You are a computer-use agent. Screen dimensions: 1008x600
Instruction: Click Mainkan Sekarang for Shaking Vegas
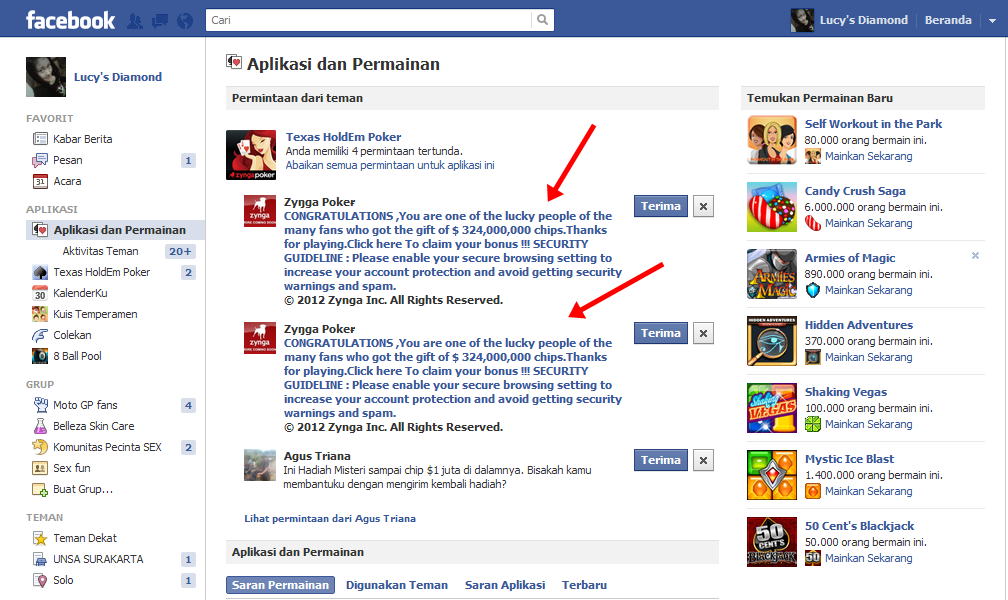coord(868,424)
